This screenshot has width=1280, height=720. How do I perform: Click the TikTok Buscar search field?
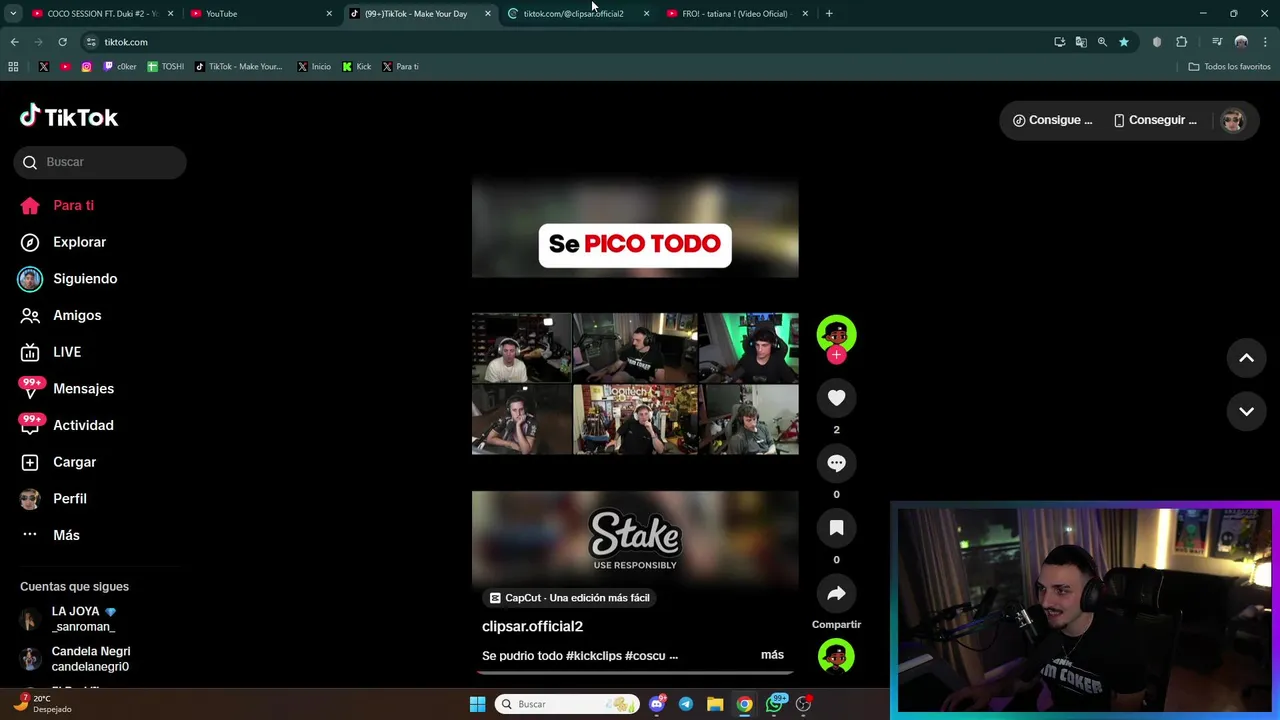click(100, 162)
